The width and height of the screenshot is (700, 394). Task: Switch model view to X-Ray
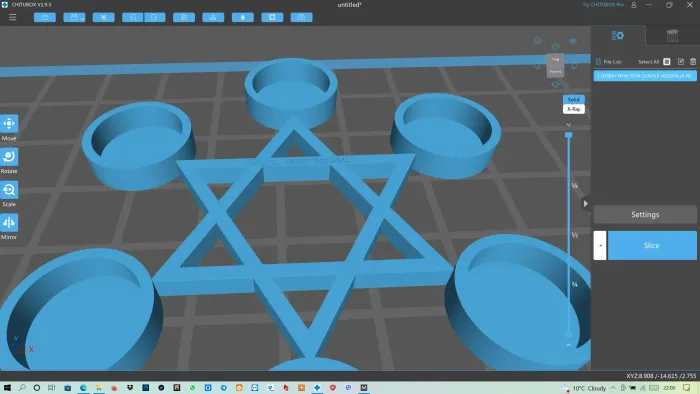coord(574,109)
